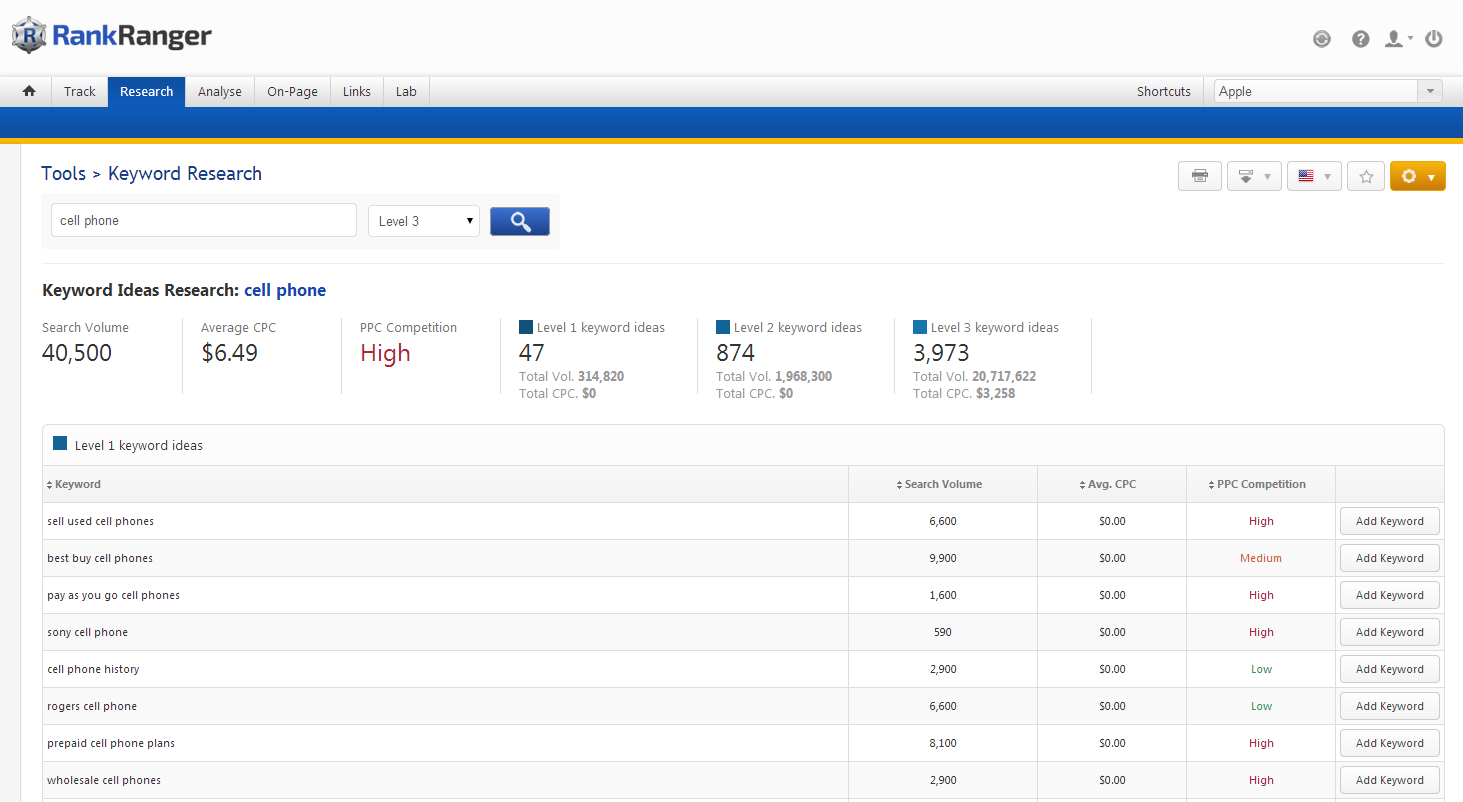Click the Level 2 keyword ideas color square
1463x802 pixels.
(723, 327)
